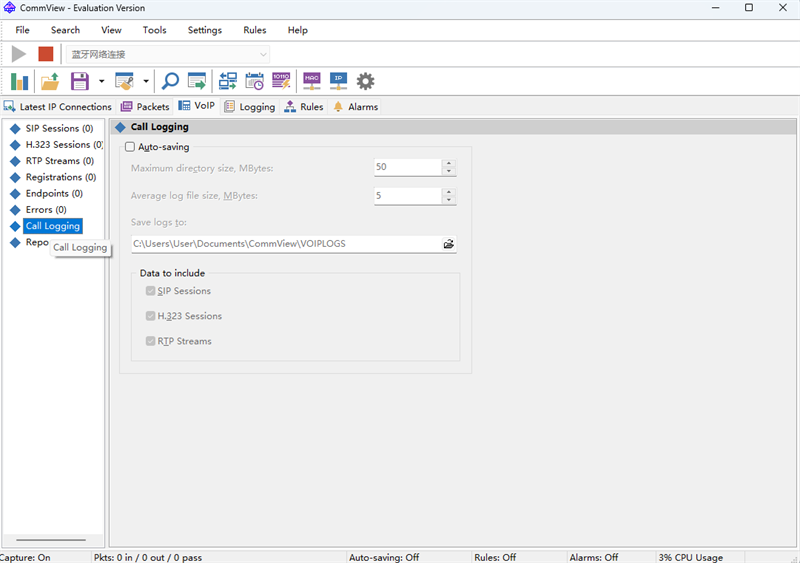
Task: Click the maximum directory size field
Action: [408, 167]
